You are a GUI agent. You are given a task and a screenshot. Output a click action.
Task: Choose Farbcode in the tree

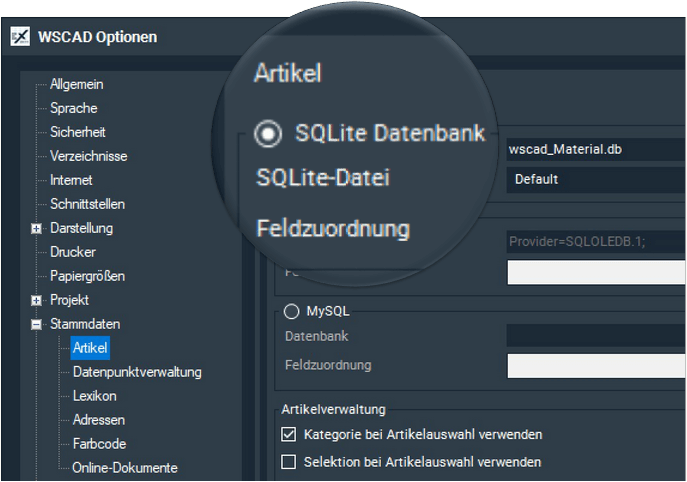tap(99, 445)
